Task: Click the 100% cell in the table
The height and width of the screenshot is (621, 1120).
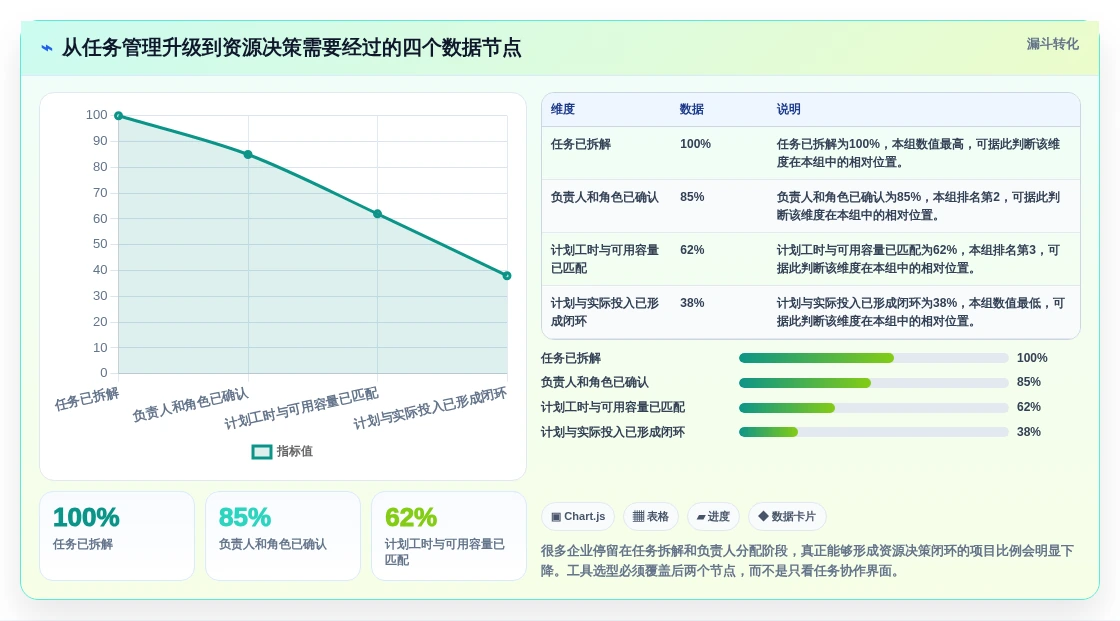Action: (695, 144)
